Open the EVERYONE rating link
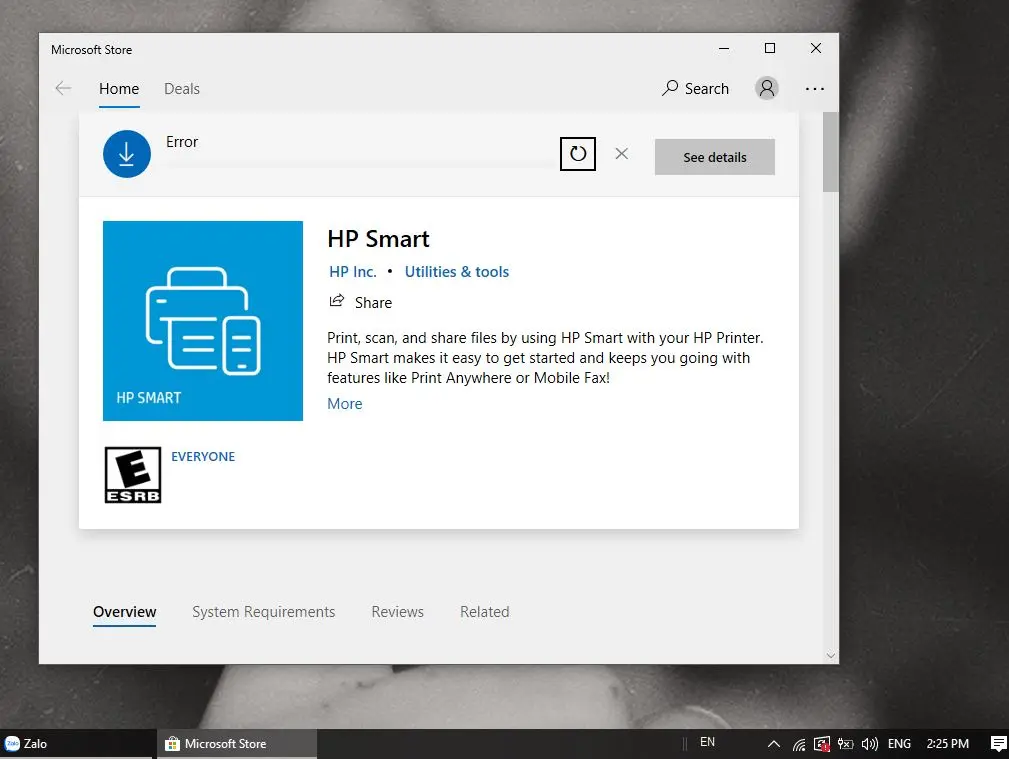The image size is (1009, 759). (203, 456)
